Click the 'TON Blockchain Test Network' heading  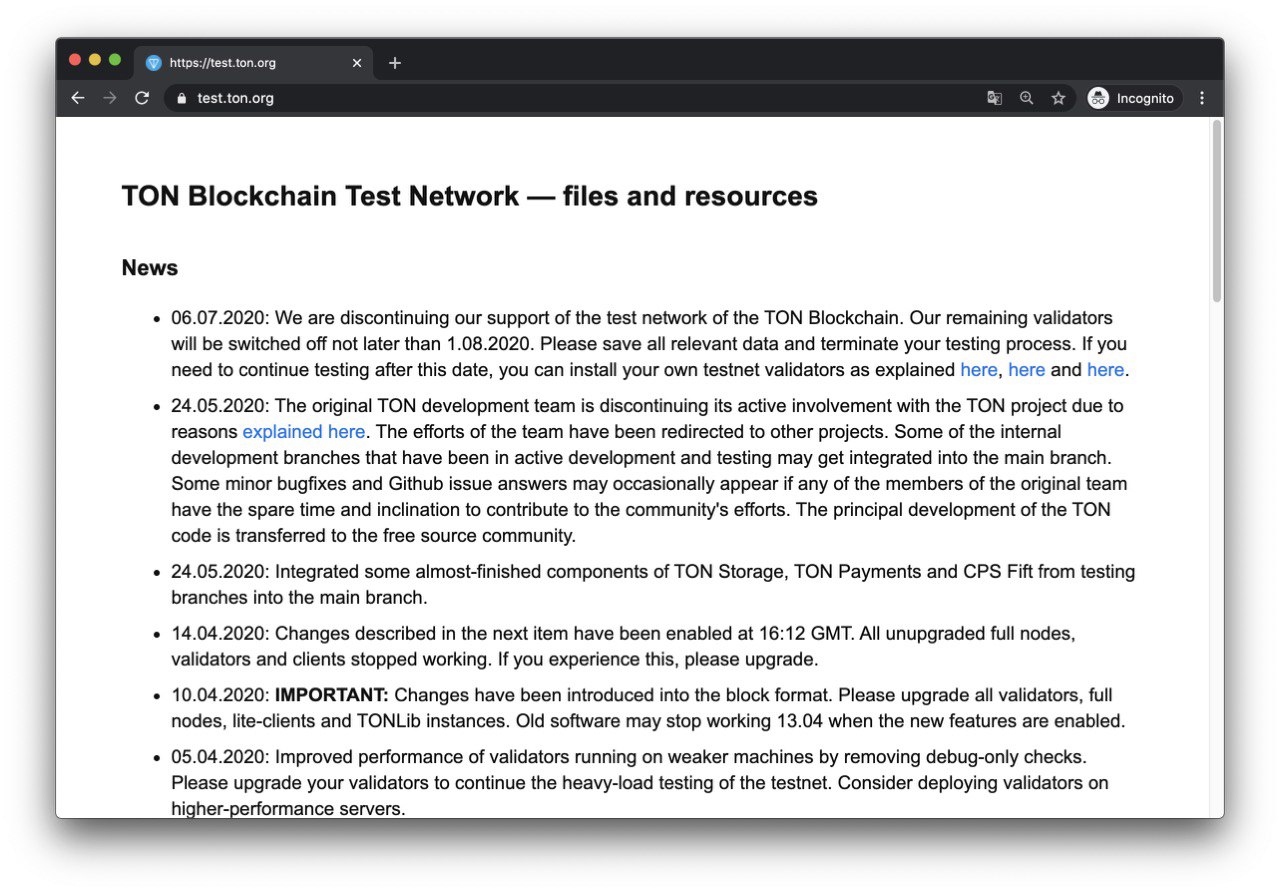469,196
